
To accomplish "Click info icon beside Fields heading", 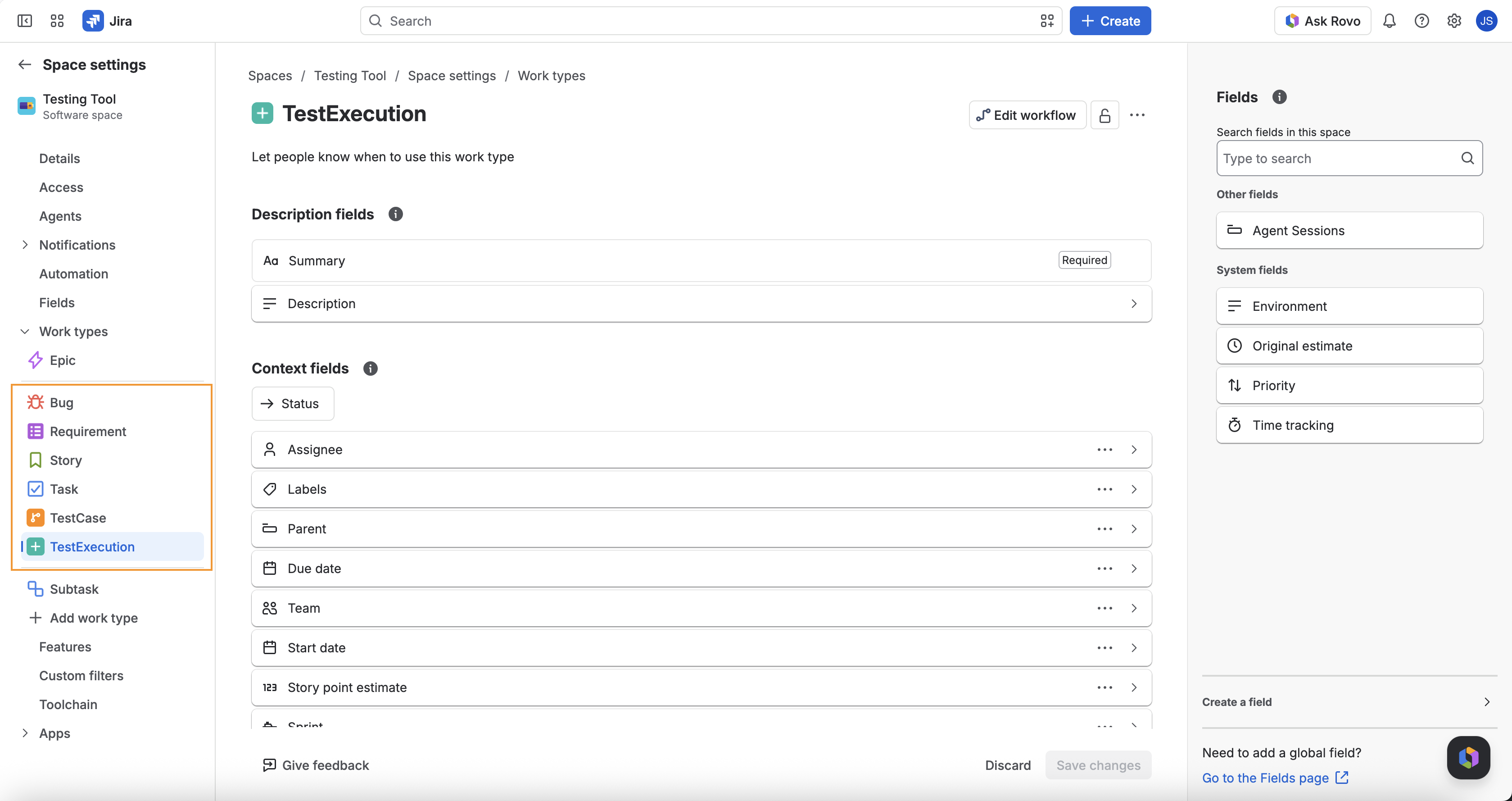I will point(1279,97).
